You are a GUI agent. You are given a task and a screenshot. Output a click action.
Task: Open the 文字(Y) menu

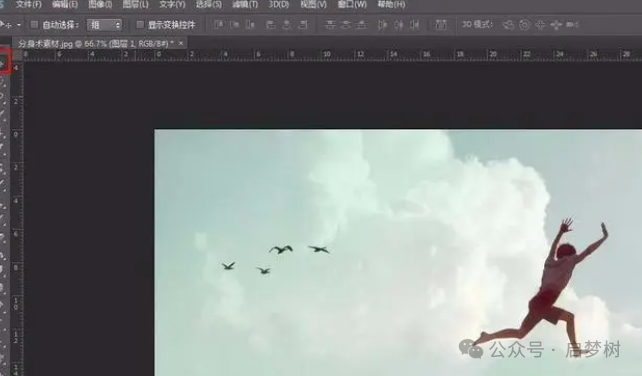(x=172, y=5)
